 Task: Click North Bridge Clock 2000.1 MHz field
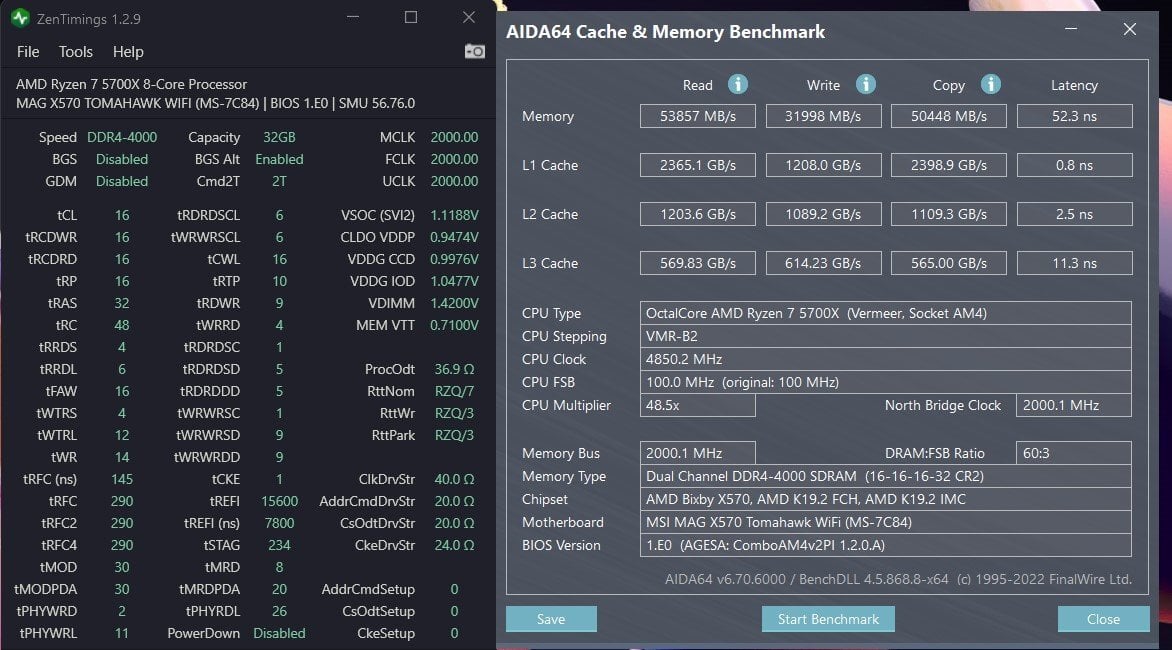click(1073, 405)
